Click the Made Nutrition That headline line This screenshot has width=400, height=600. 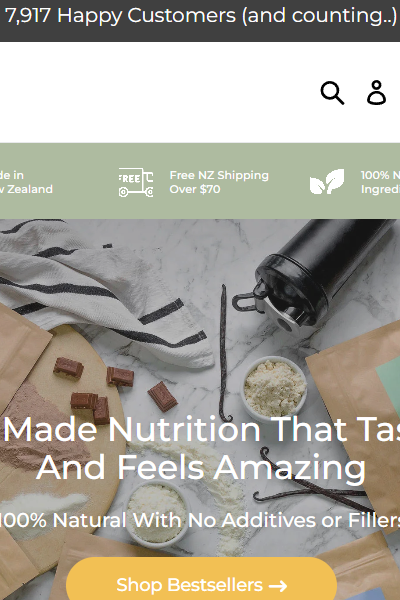click(x=200, y=429)
